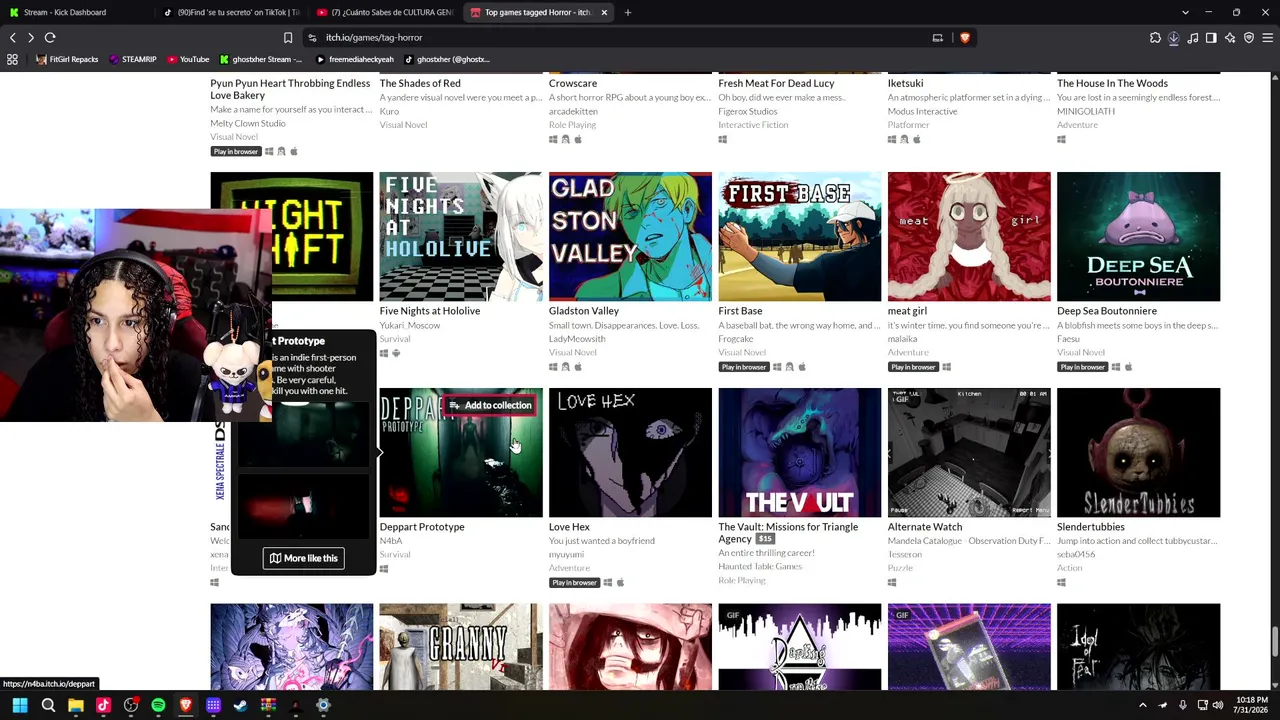Toggle the browser sidebar panel icon

[1211, 38]
